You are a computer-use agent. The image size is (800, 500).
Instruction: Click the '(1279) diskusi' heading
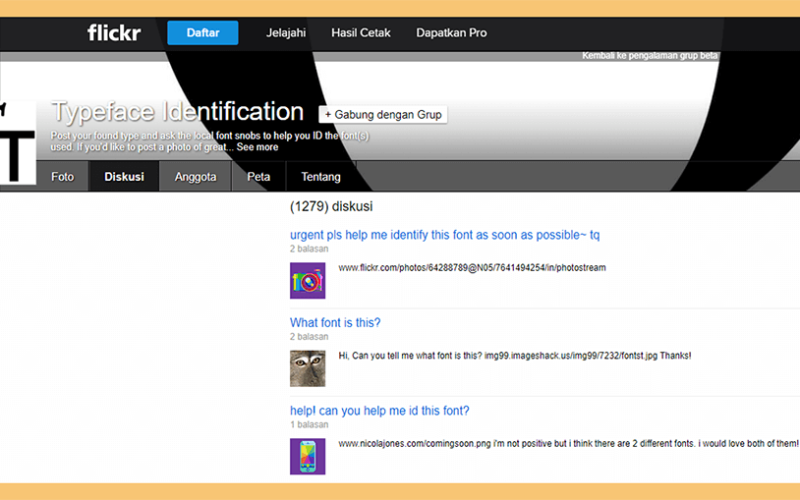[331, 206]
